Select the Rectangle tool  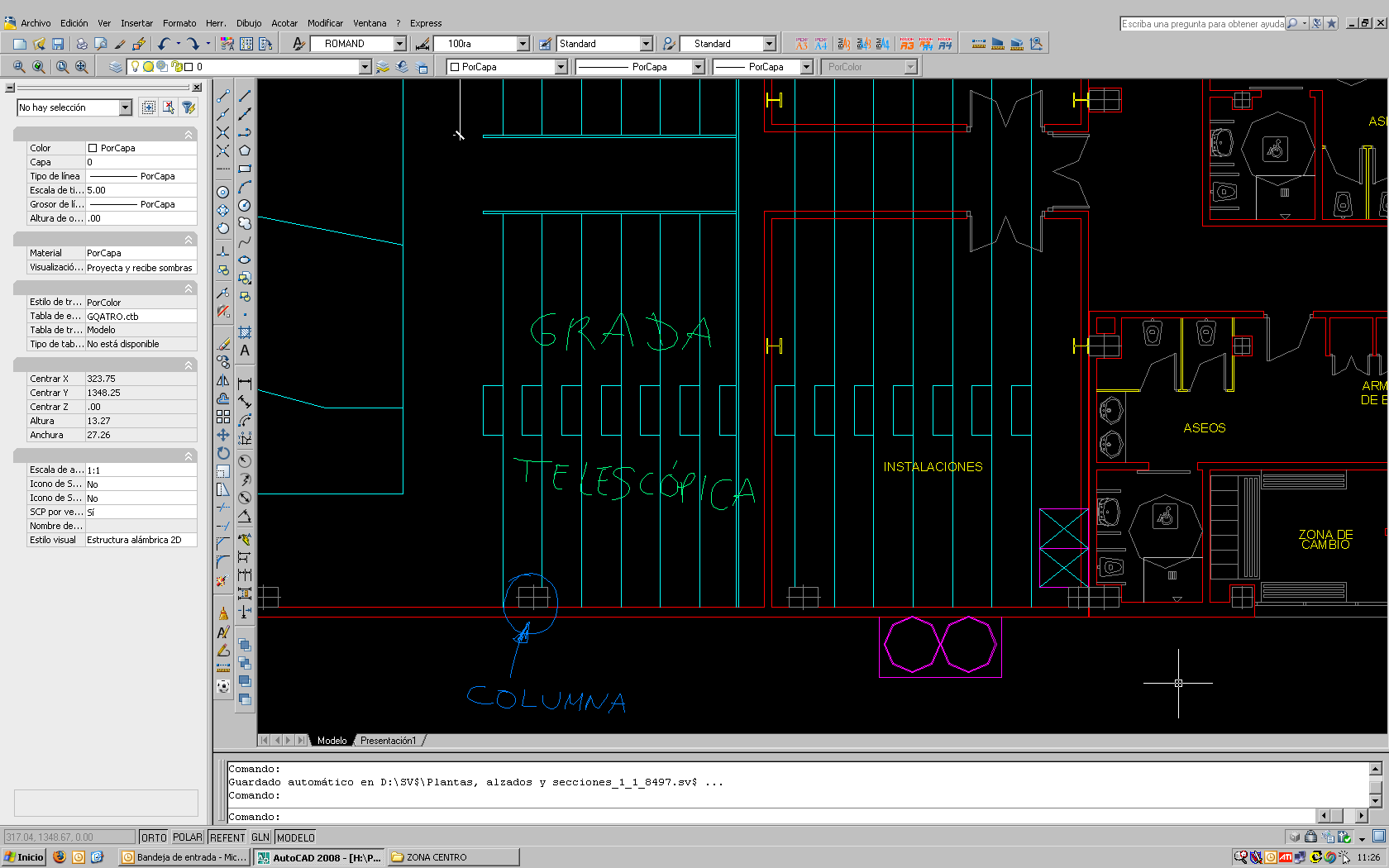pyautogui.click(x=245, y=169)
